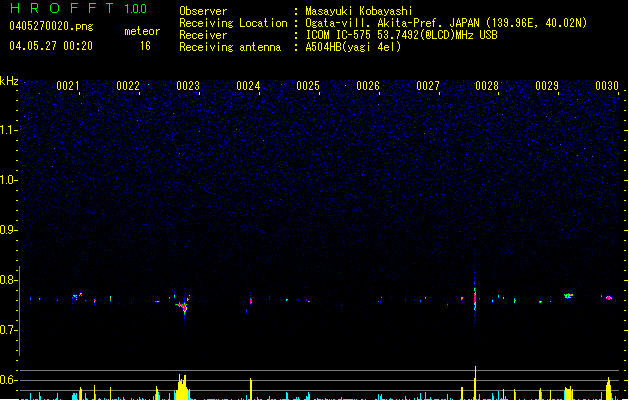
Task: Click the 0029 time marker
Action: point(547,86)
